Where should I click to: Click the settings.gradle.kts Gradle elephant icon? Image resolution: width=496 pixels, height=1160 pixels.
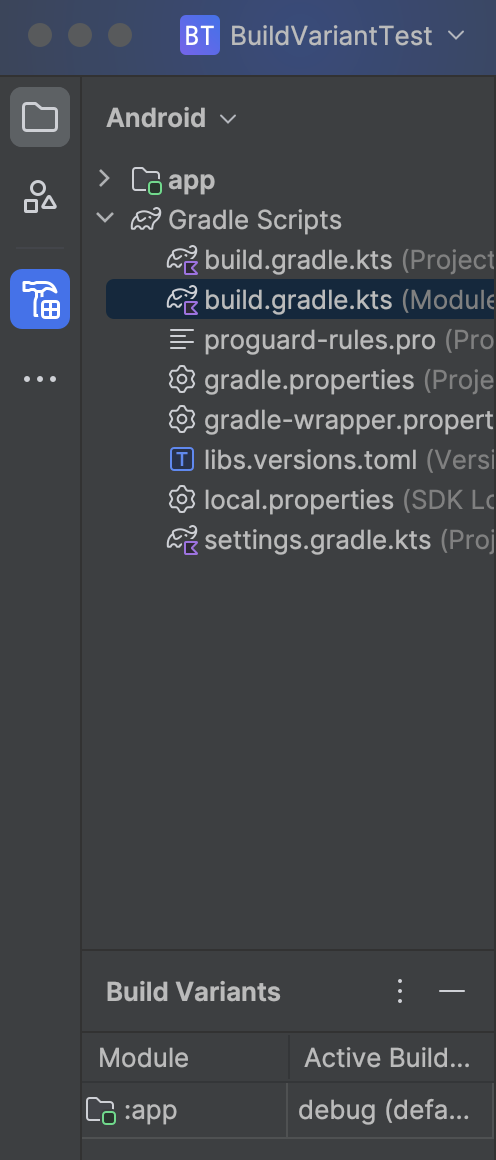click(x=182, y=540)
